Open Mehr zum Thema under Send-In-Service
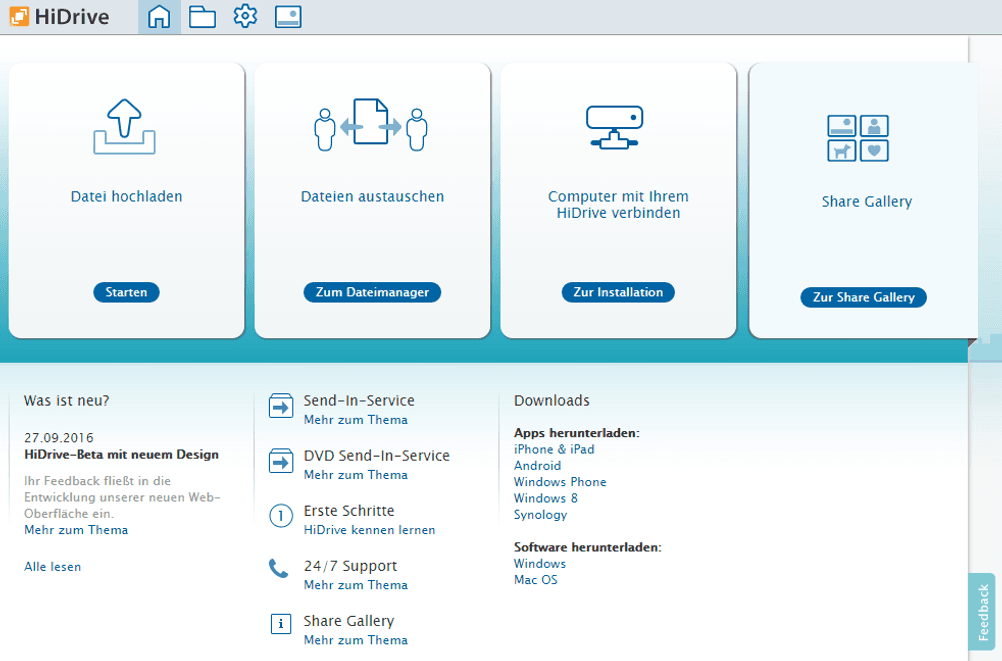The image size is (1002, 661). point(356,420)
